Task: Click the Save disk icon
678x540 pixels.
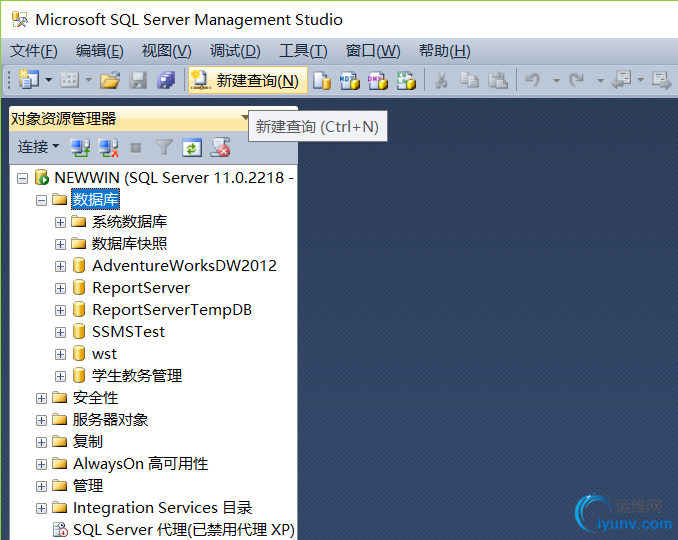Action: click(138, 80)
